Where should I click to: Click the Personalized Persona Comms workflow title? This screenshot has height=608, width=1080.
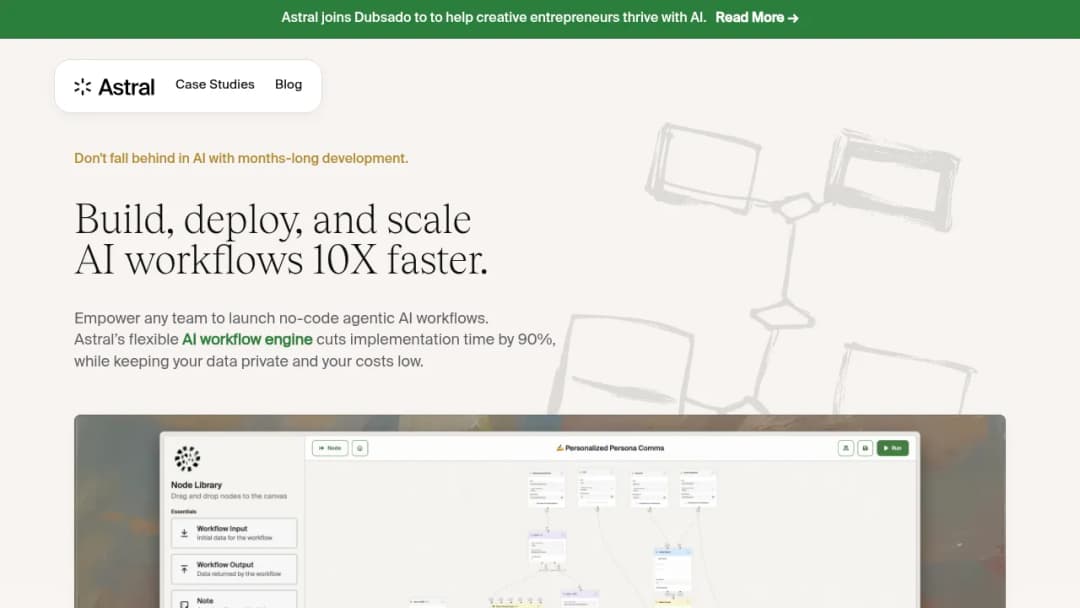click(610, 448)
